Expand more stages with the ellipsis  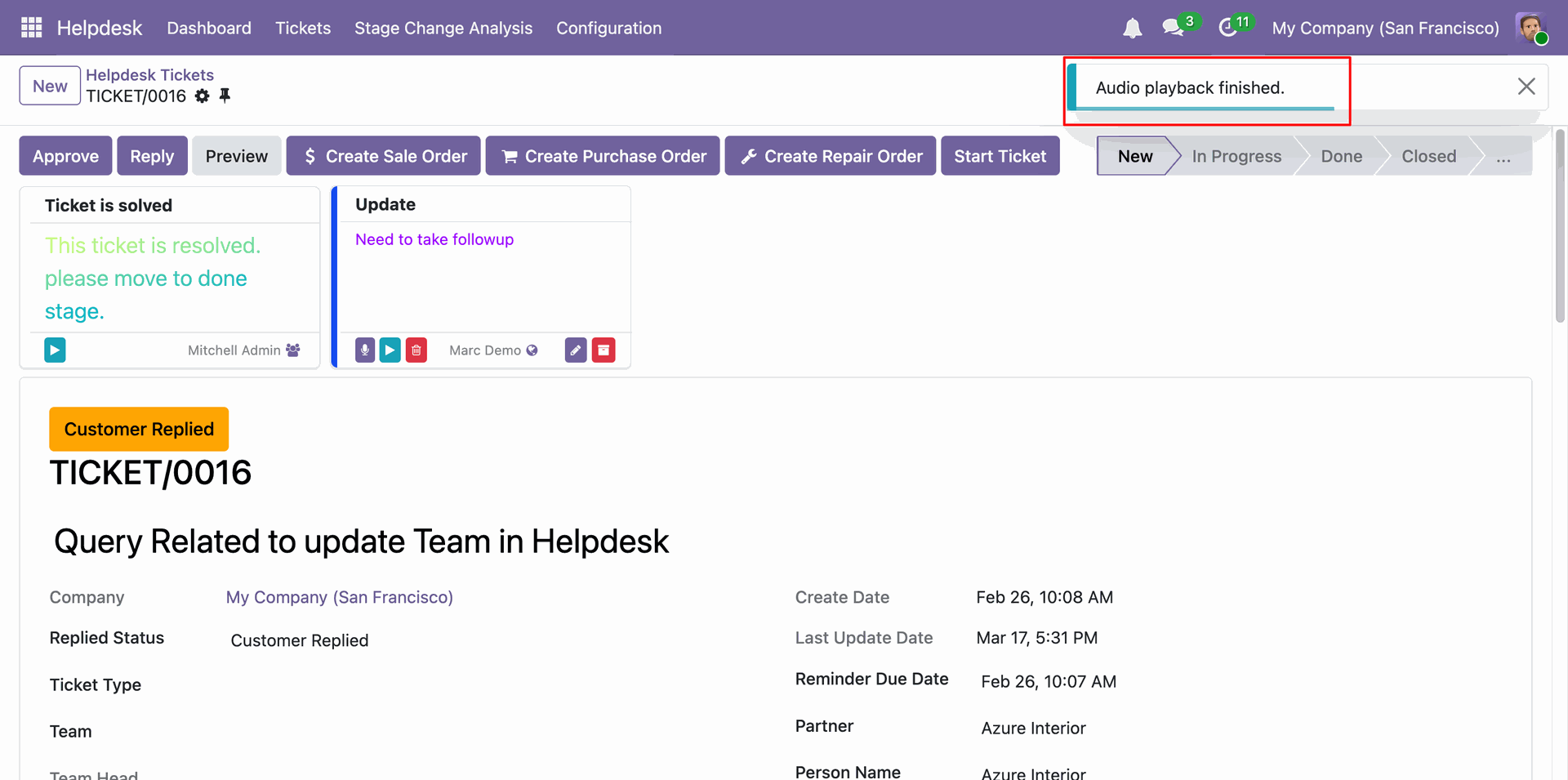1503,156
